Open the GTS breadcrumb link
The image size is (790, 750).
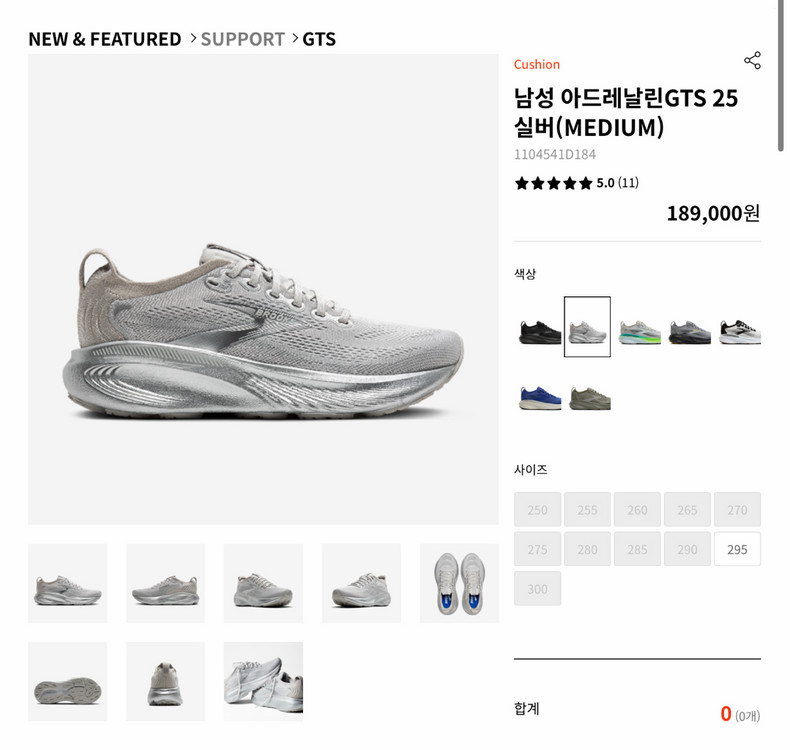click(x=319, y=39)
